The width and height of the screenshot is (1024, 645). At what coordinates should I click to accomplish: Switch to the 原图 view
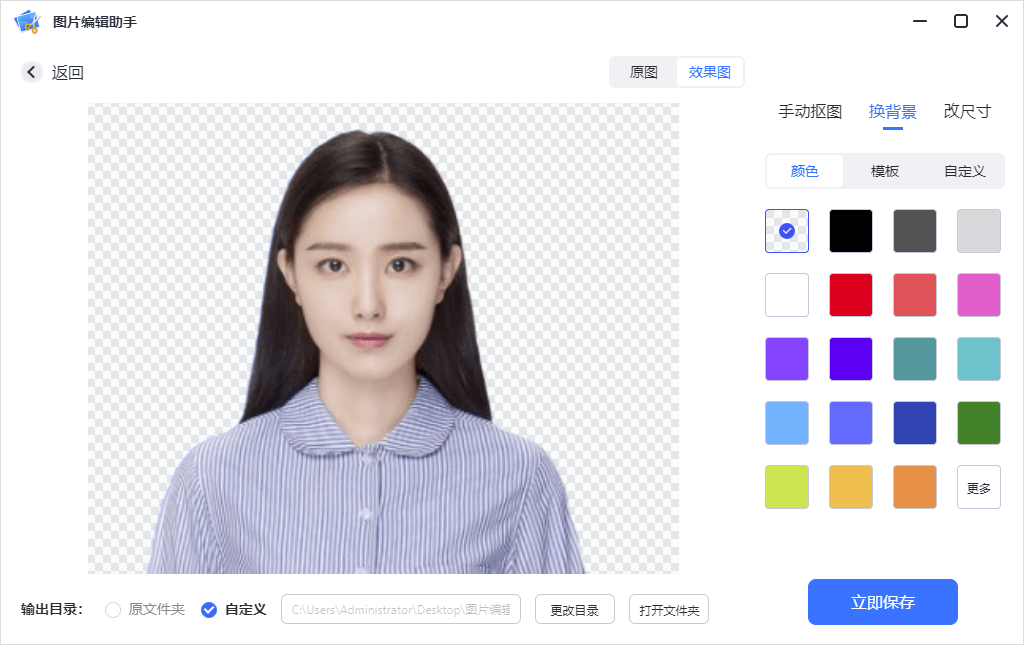pos(643,72)
